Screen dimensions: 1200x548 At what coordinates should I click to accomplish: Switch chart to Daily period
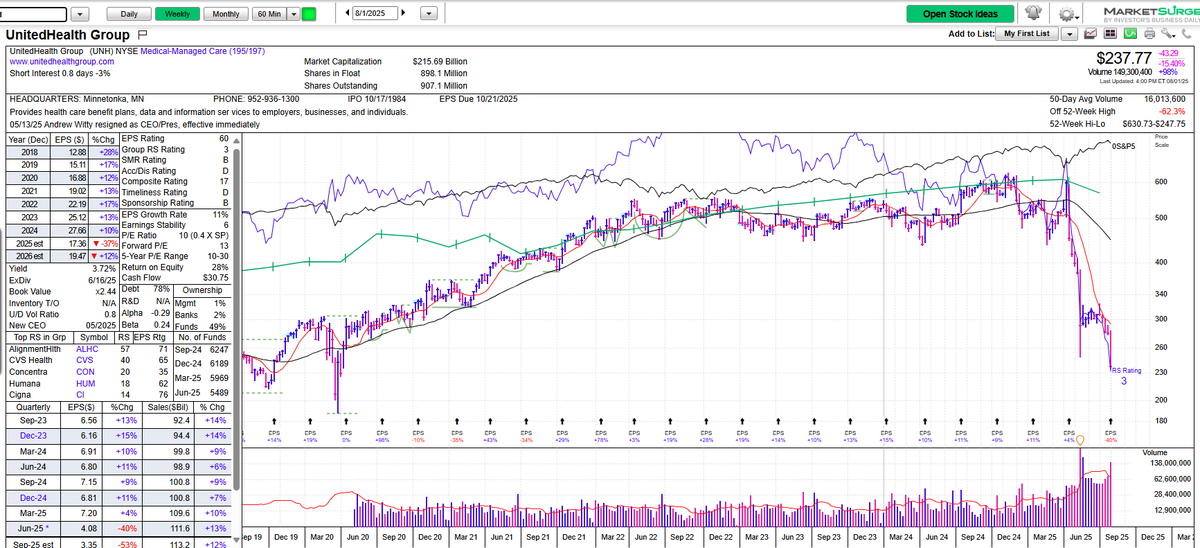[129, 14]
